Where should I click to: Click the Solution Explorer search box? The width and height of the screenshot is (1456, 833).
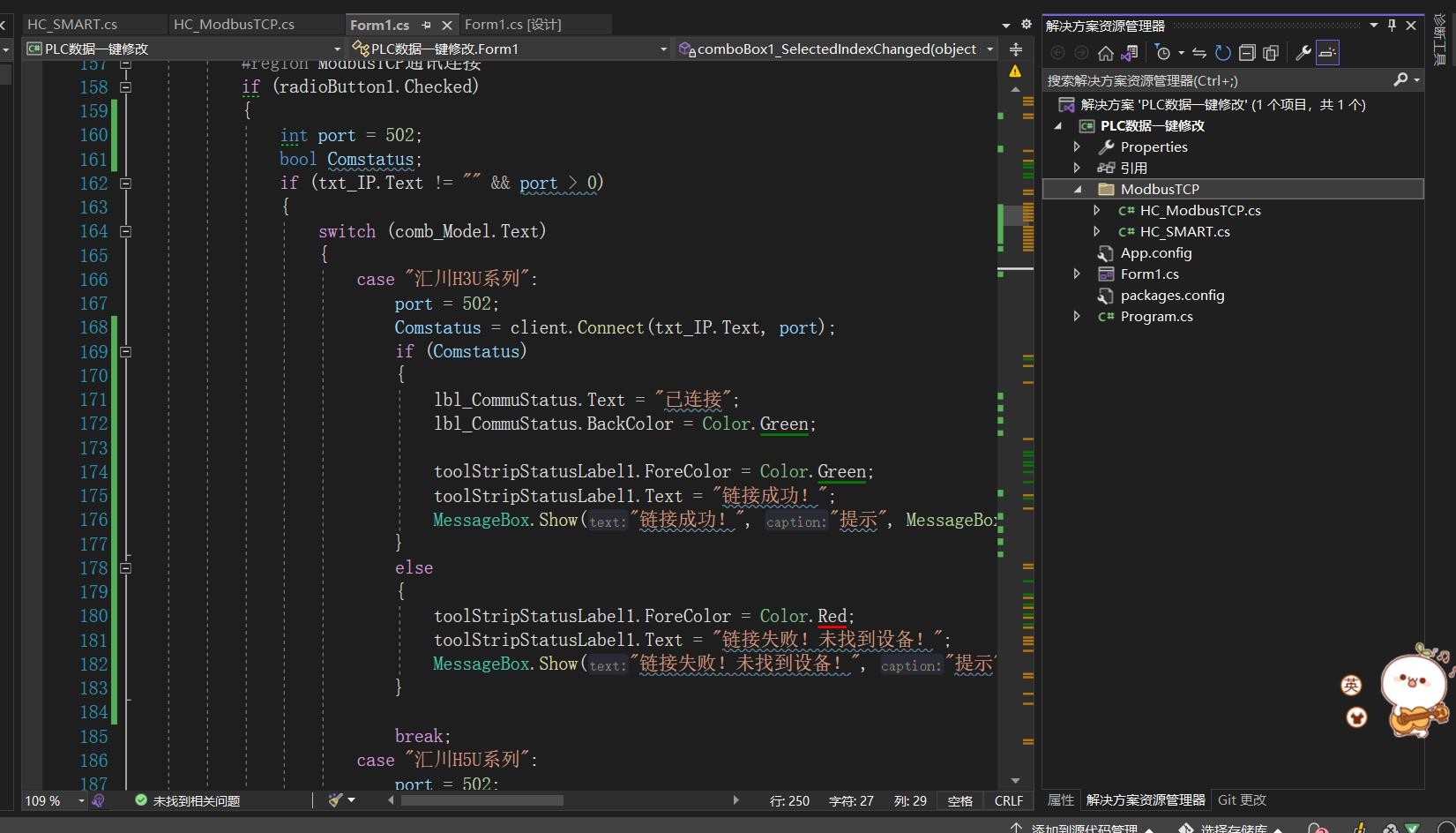coord(1218,80)
